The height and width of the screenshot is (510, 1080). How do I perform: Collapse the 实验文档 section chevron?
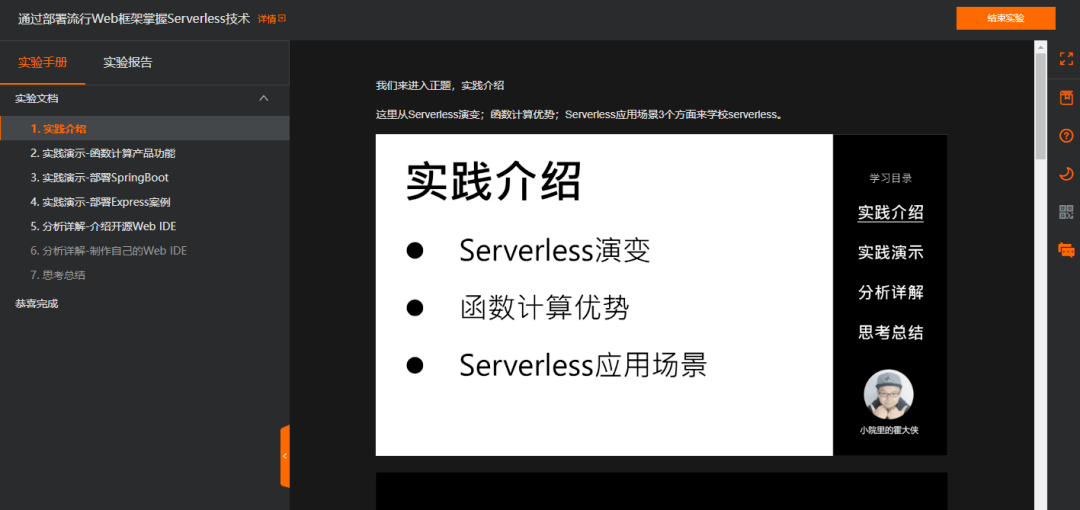point(263,99)
